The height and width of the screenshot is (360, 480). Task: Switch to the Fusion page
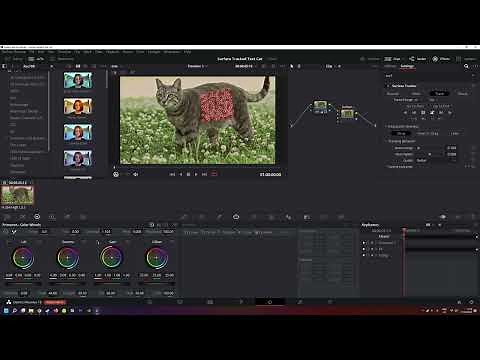241,302
